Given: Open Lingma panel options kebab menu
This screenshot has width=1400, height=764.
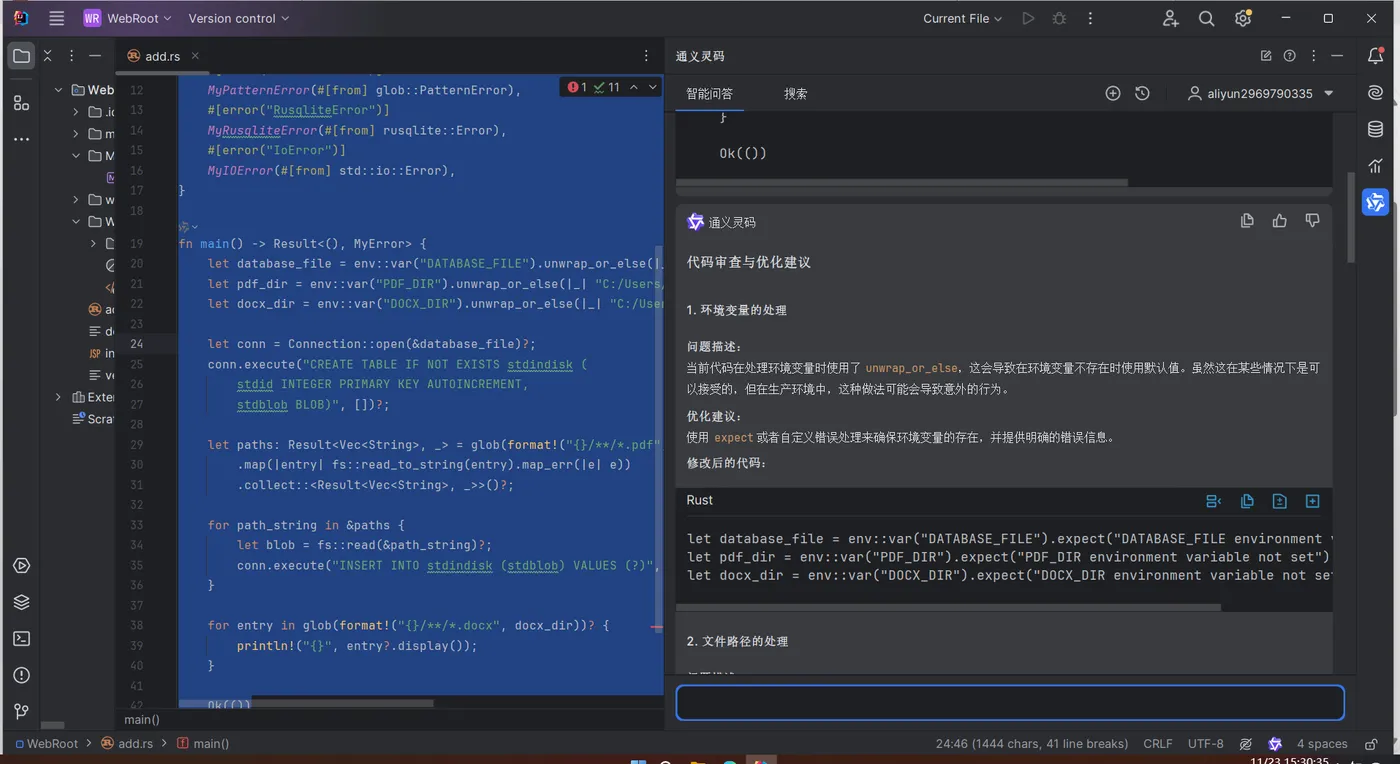Looking at the screenshot, I should [1314, 56].
